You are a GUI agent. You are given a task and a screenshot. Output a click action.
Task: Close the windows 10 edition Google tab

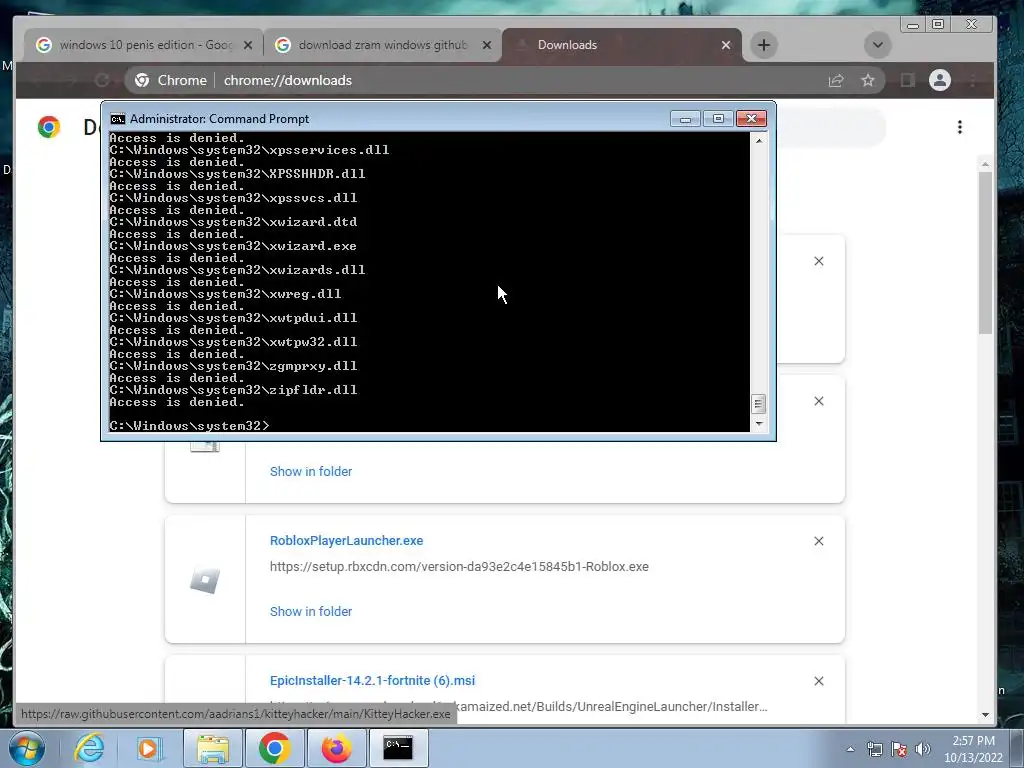click(x=248, y=45)
